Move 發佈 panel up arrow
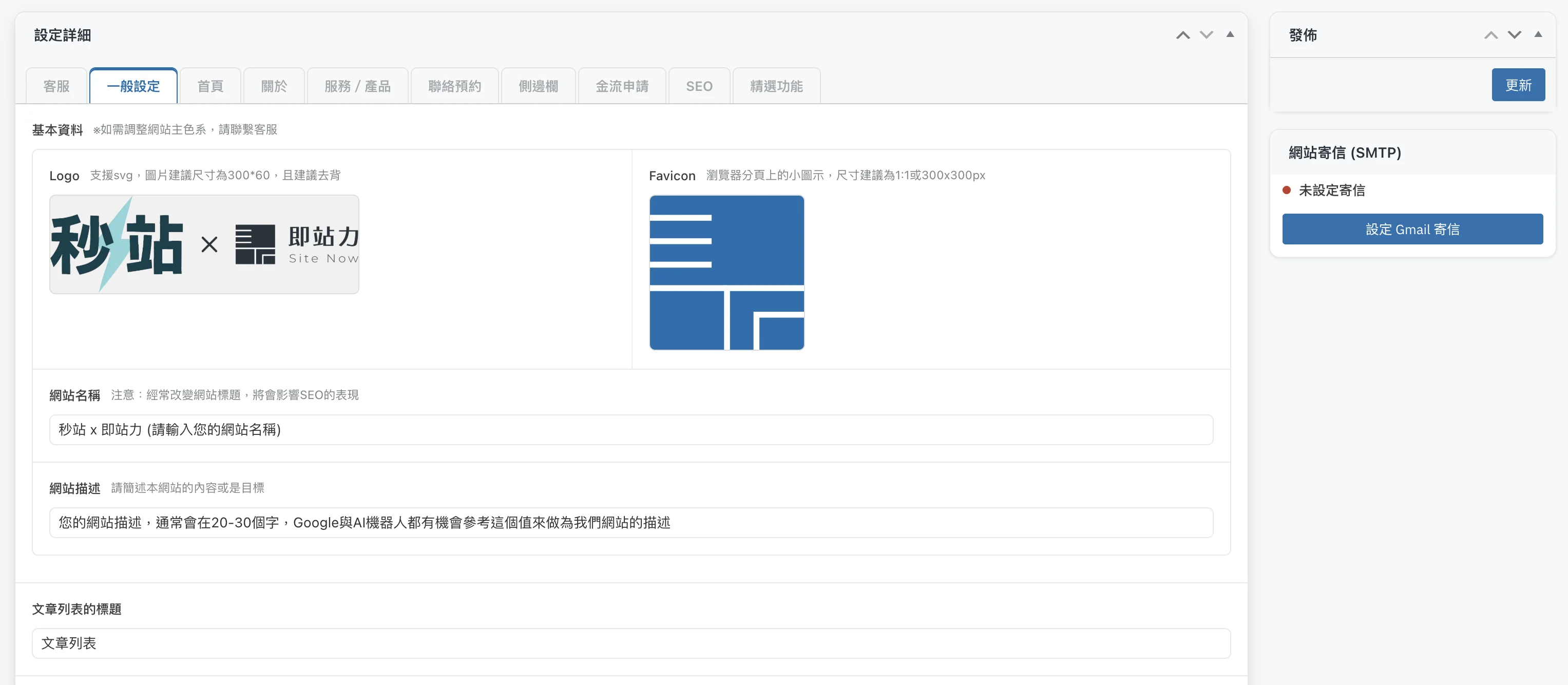 [1490, 35]
